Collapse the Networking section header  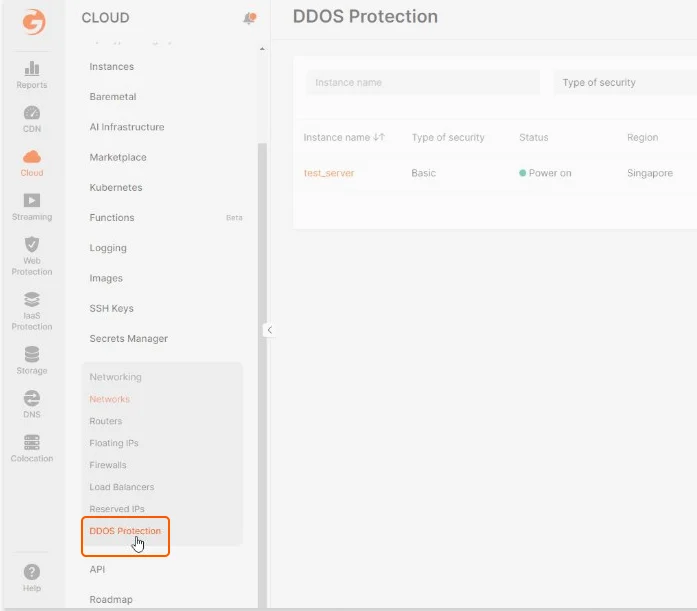tap(116, 377)
